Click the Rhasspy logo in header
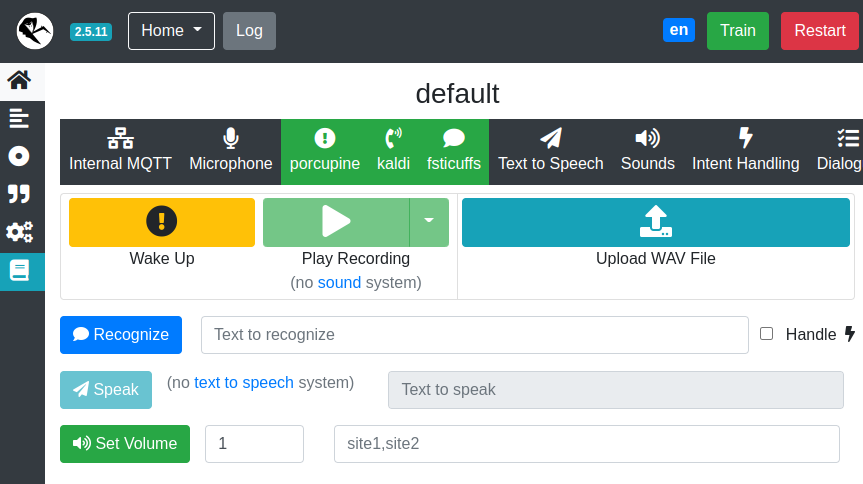This screenshot has width=863, height=484. coord(35,31)
